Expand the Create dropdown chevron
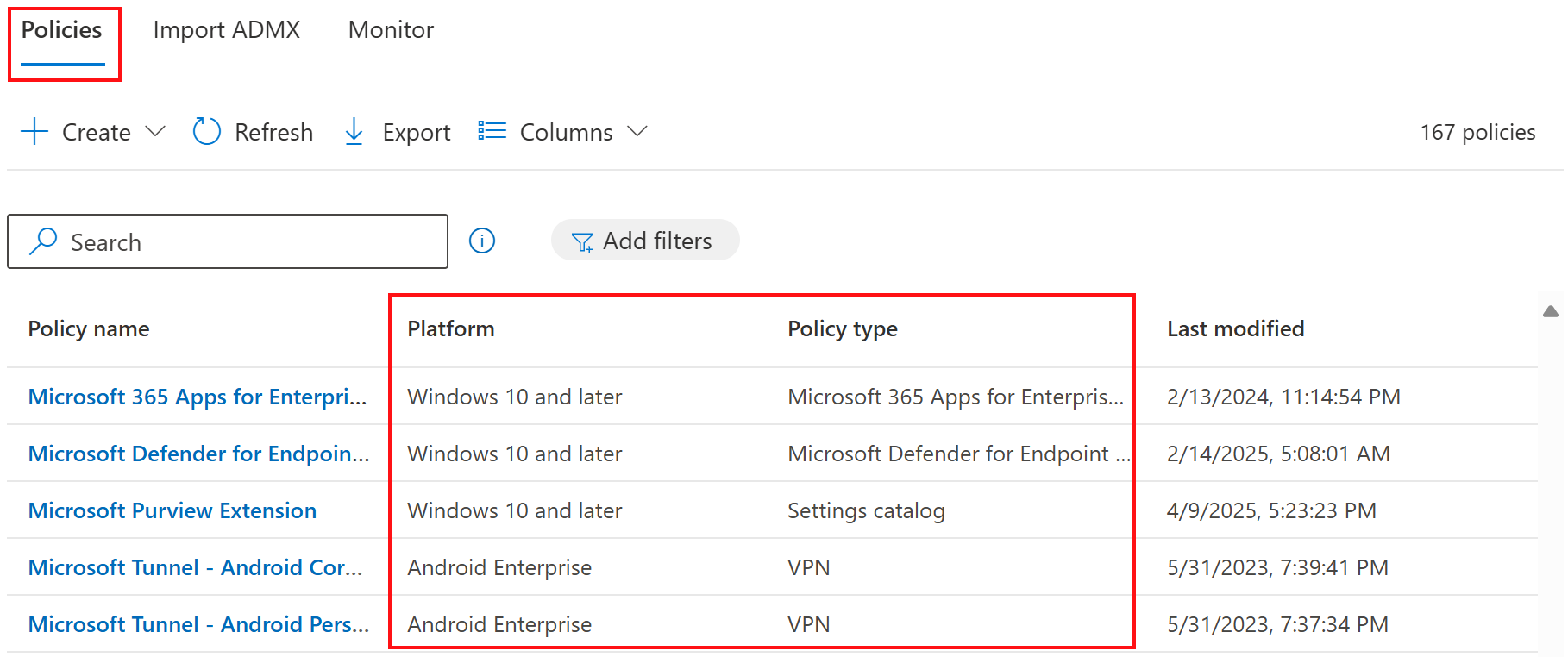 coord(155,131)
